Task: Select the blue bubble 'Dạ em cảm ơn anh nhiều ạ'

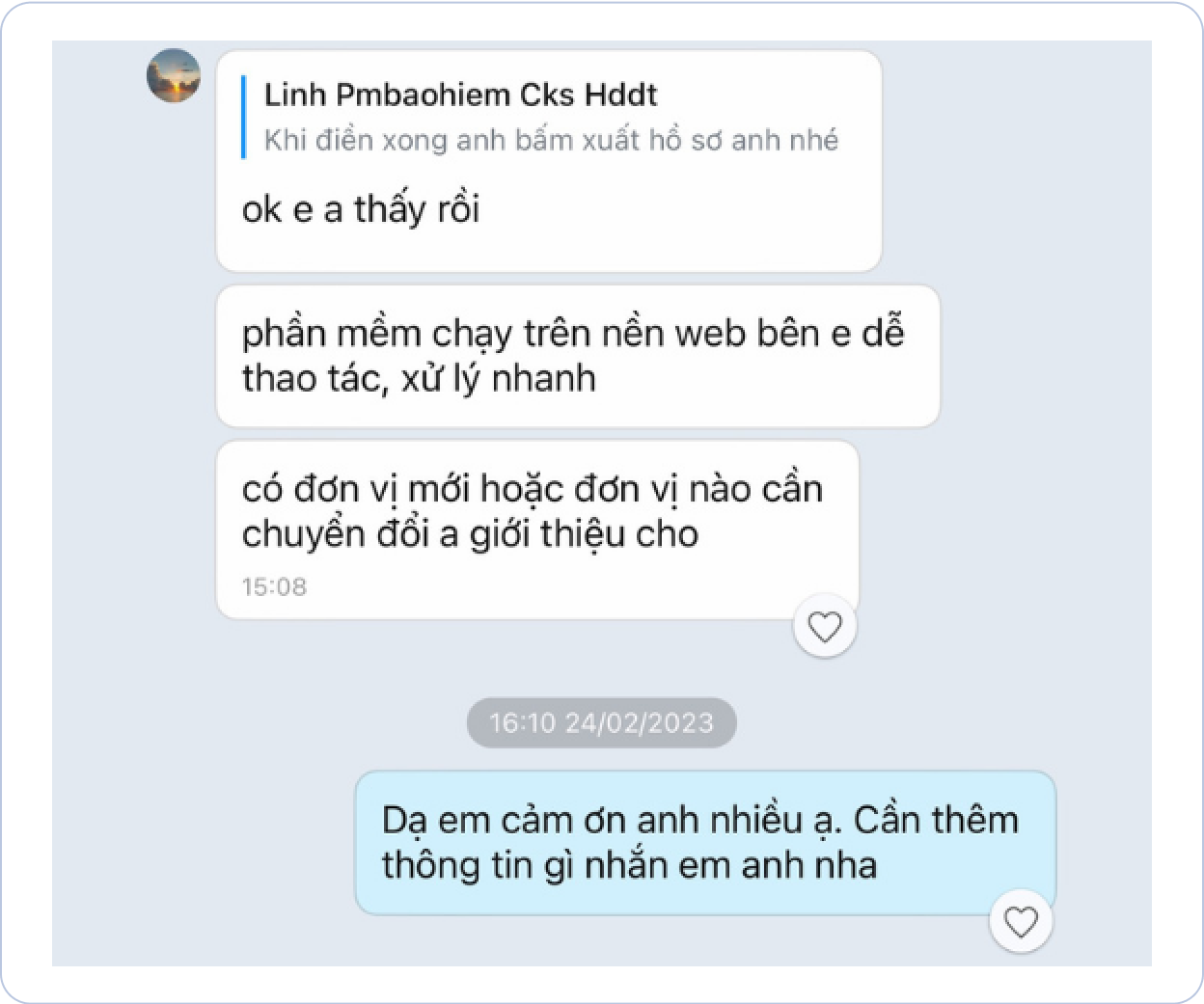Action: click(705, 843)
